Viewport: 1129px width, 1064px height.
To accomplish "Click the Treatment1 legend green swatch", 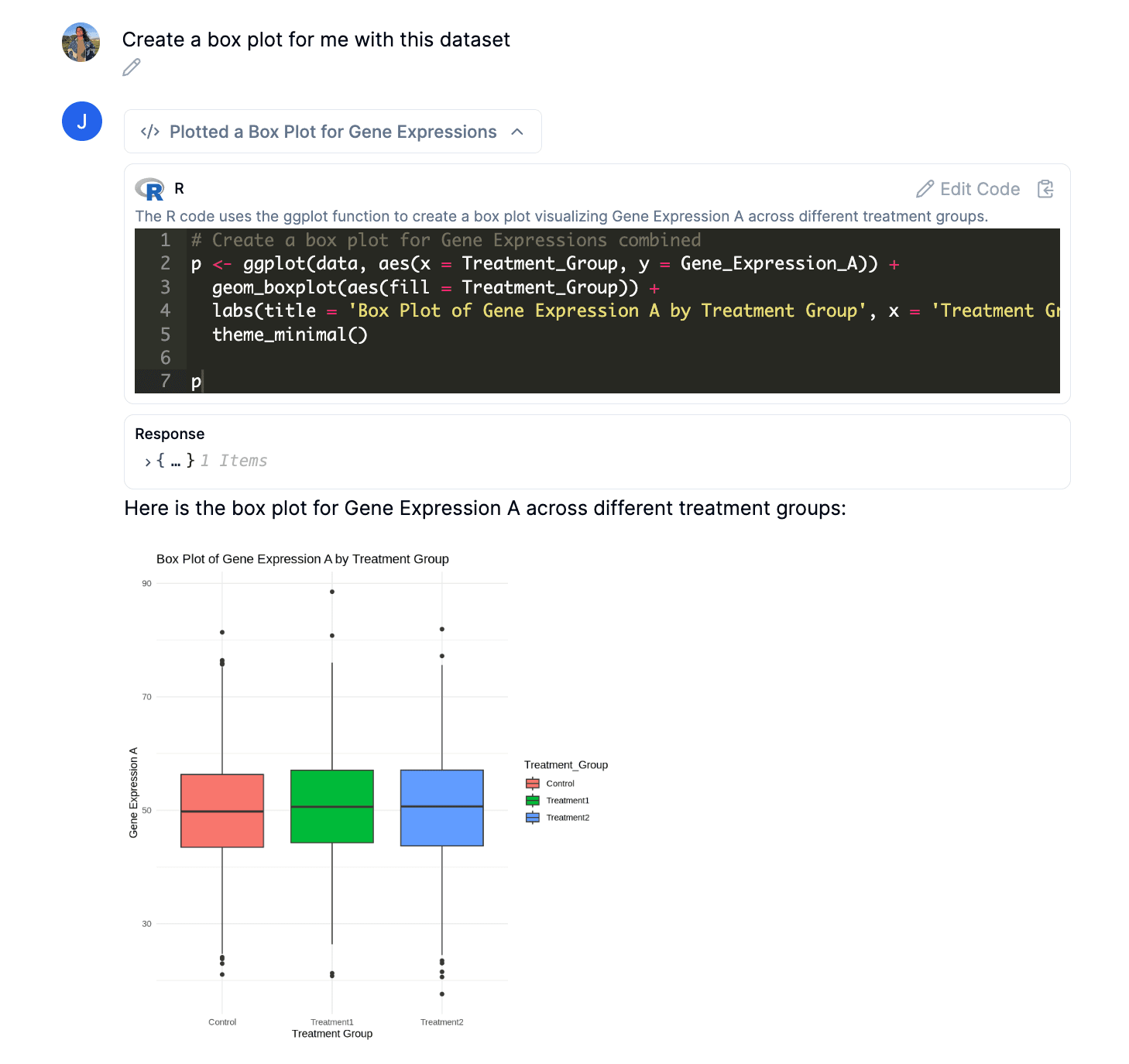I will point(533,801).
